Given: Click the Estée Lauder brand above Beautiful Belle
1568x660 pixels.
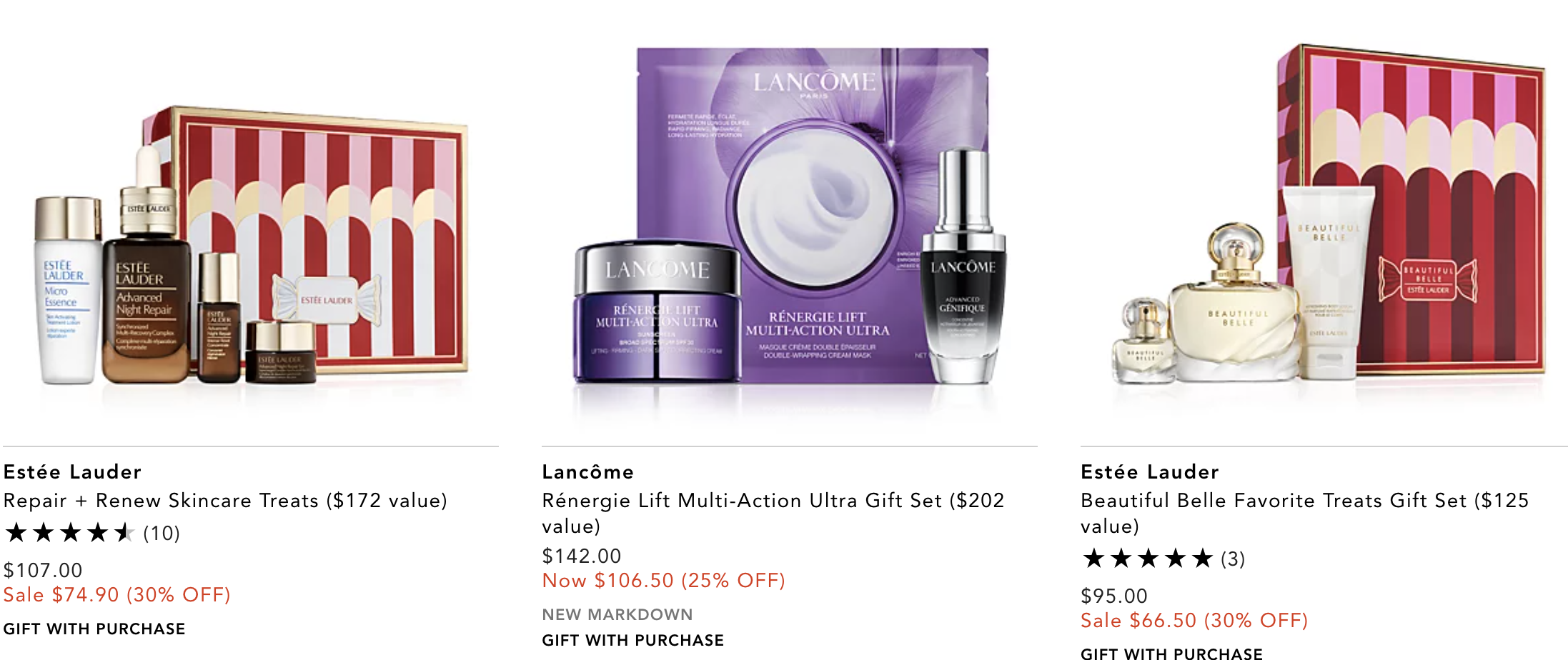Looking at the screenshot, I should point(1150,471).
